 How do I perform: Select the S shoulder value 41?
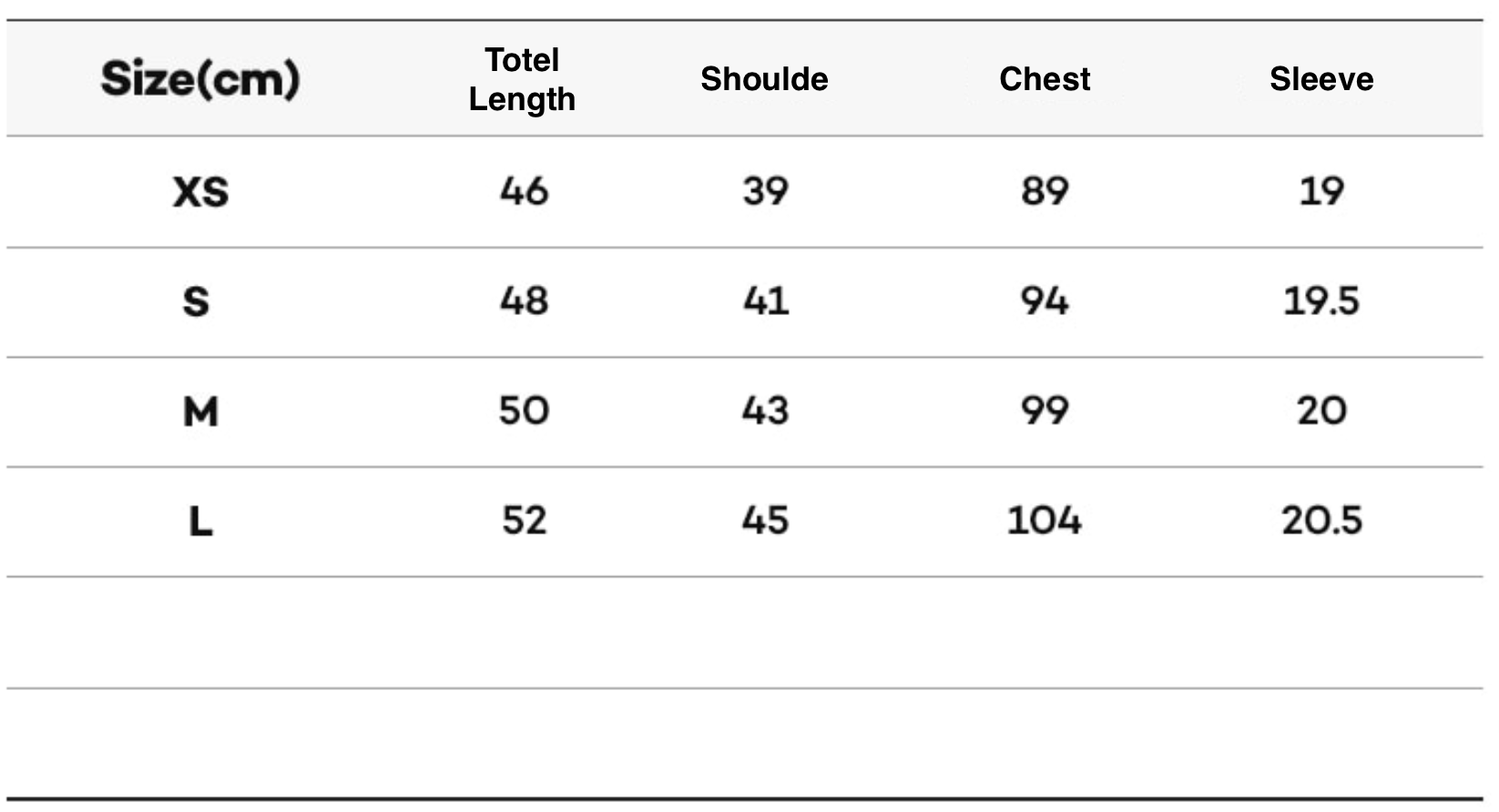coord(765,300)
